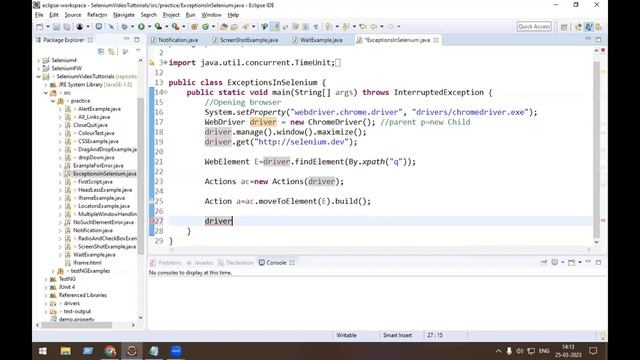The height and width of the screenshot is (360, 640).
Task: Collapse the SeleniumVideoTuttorials project
Action: pyautogui.click(x=39, y=76)
